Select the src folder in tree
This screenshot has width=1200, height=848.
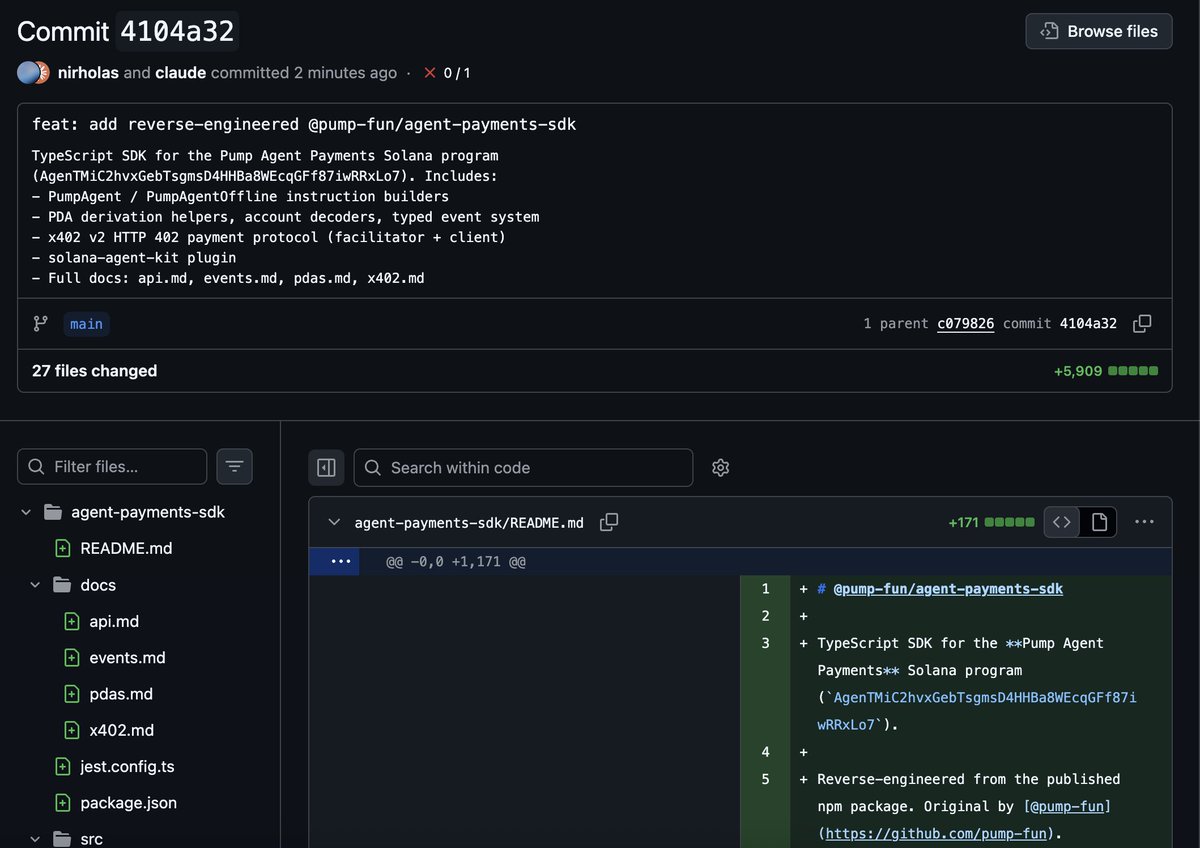click(91, 839)
